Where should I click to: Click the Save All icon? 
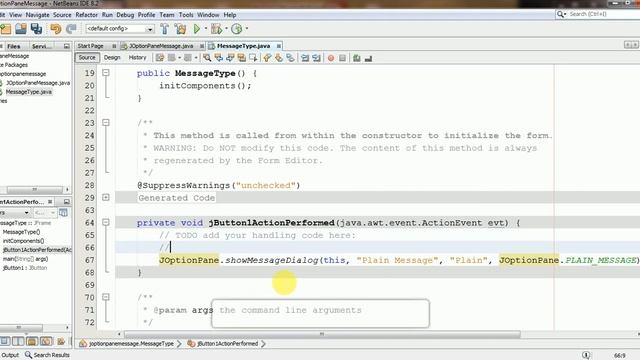pos(36,29)
